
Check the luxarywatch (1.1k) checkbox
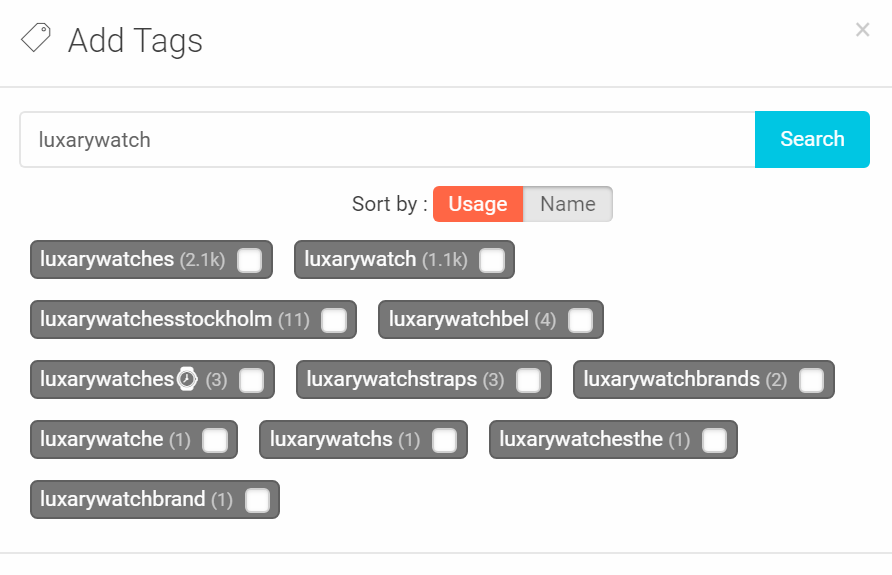tap(491, 260)
